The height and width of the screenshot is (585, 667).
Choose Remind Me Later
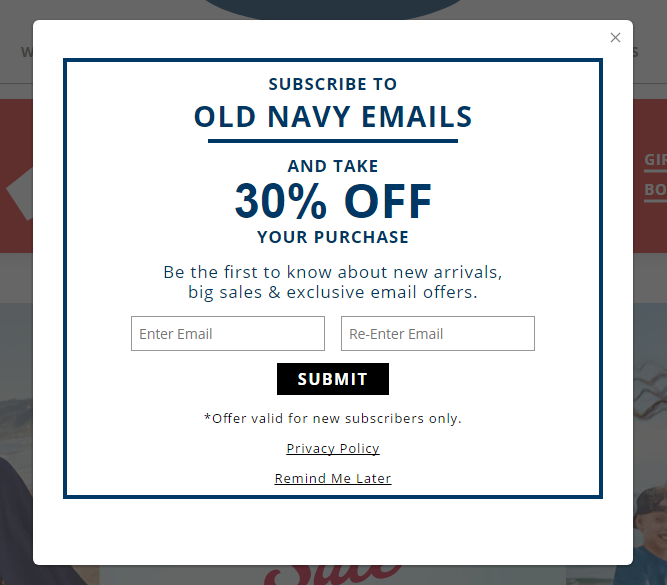[333, 478]
